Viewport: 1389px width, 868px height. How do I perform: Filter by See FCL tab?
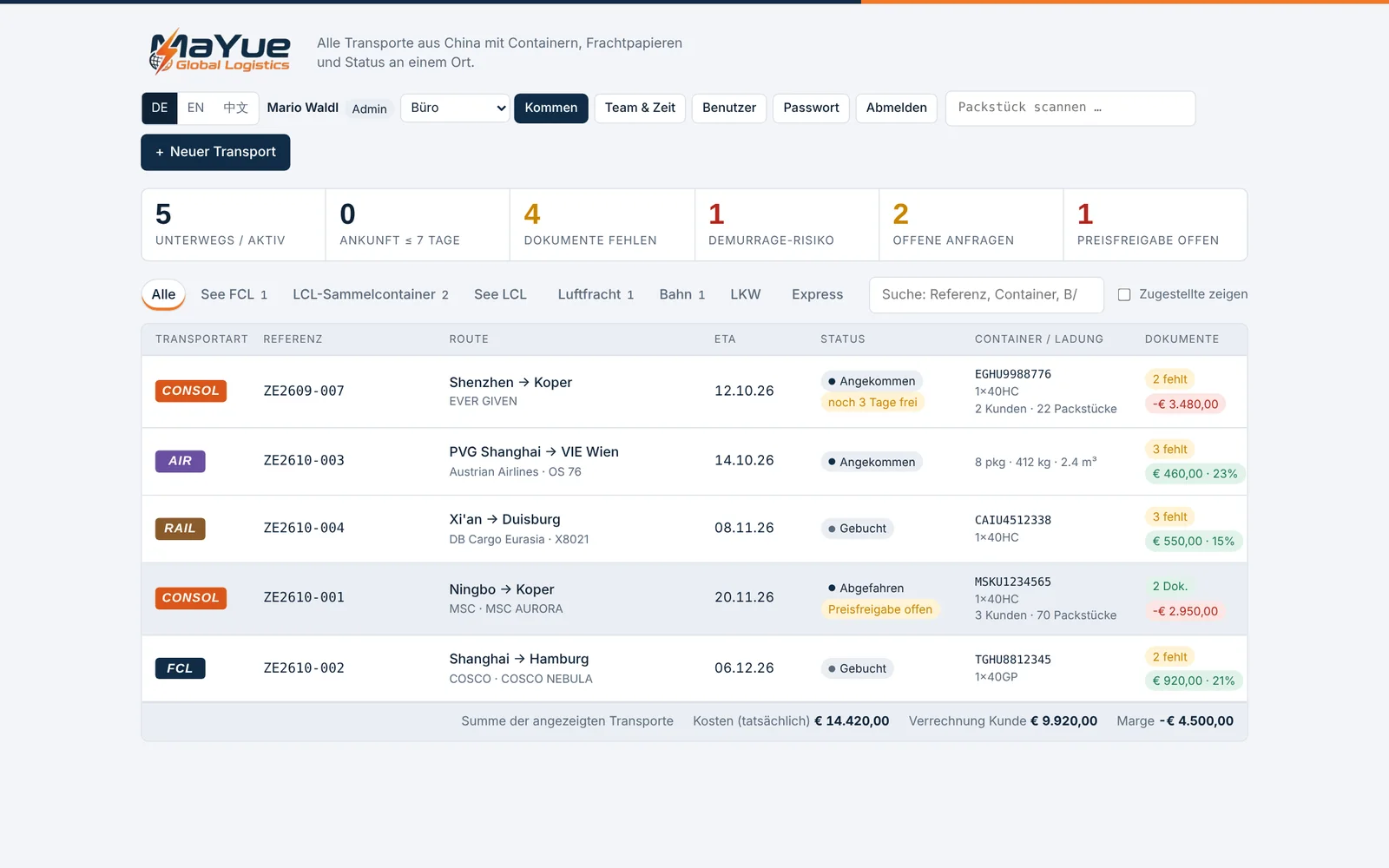click(x=234, y=294)
